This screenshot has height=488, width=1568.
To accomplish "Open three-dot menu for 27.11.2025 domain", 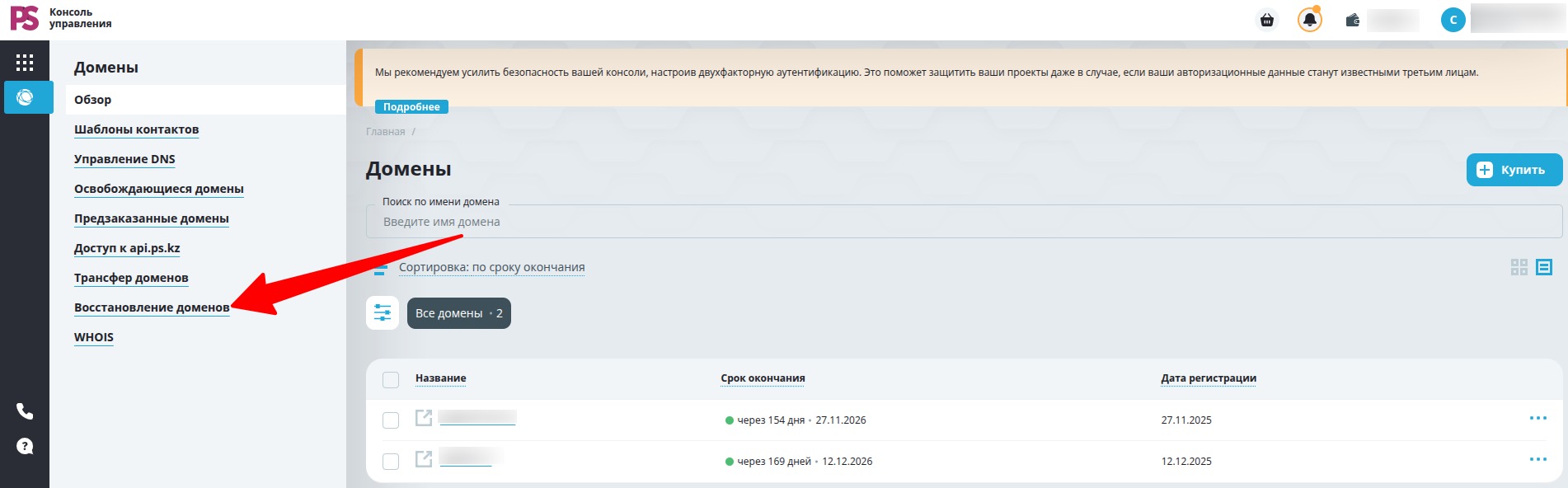I will pyautogui.click(x=1538, y=418).
